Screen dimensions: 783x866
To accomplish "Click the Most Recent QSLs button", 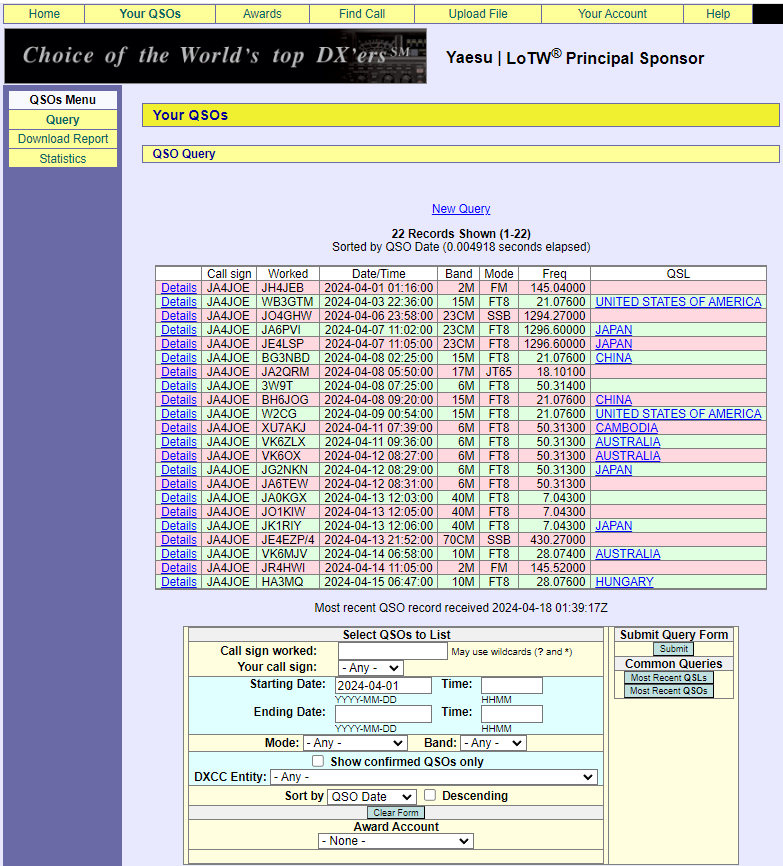I will point(669,678).
